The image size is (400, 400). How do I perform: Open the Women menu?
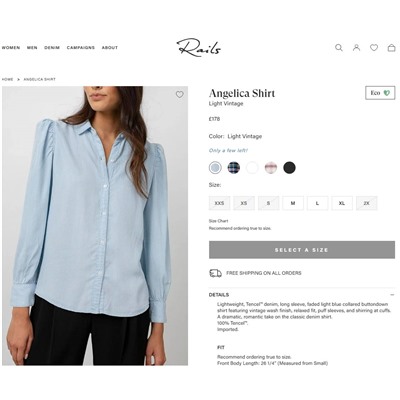(x=11, y=48)
